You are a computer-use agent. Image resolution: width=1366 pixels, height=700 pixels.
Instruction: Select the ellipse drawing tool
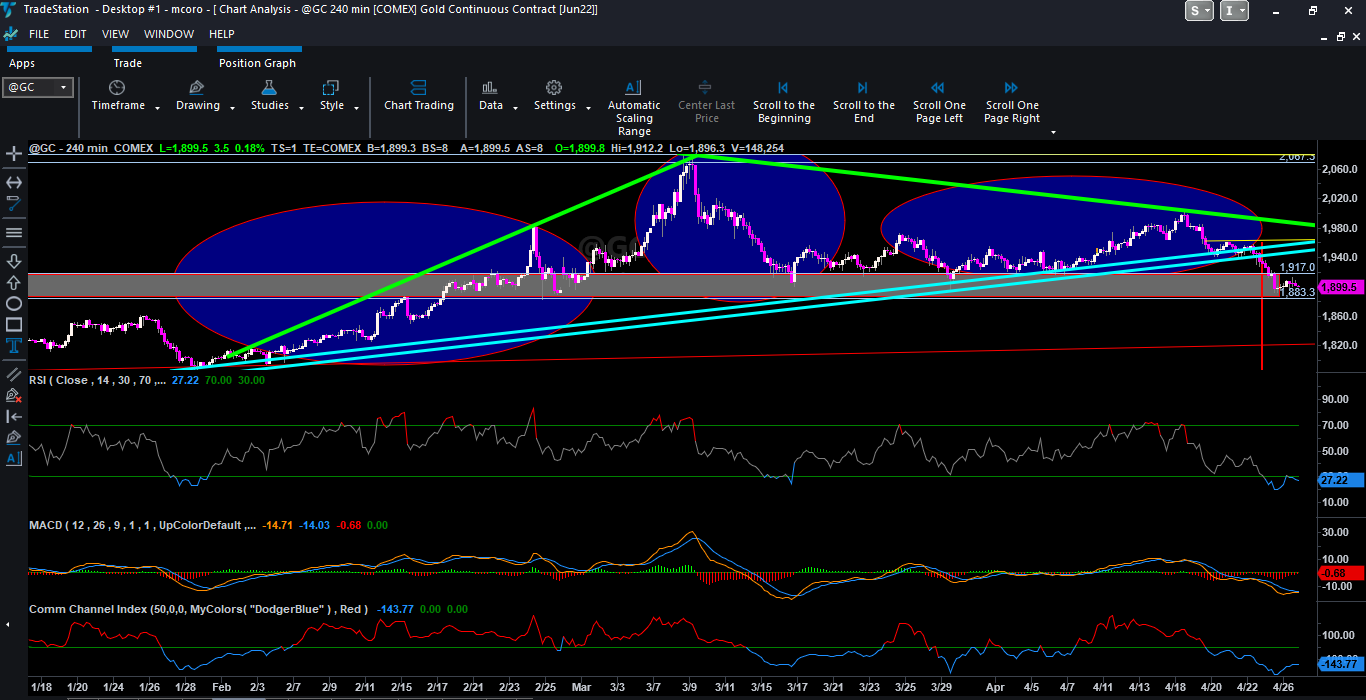[14, 303]
